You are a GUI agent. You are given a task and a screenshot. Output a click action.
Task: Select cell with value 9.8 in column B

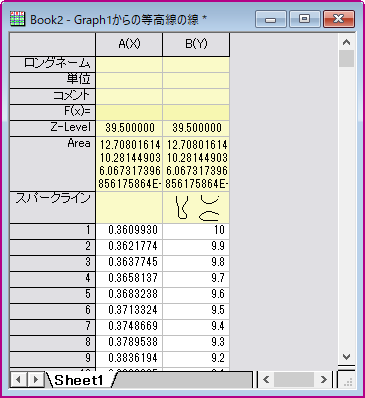pos(196,263)
